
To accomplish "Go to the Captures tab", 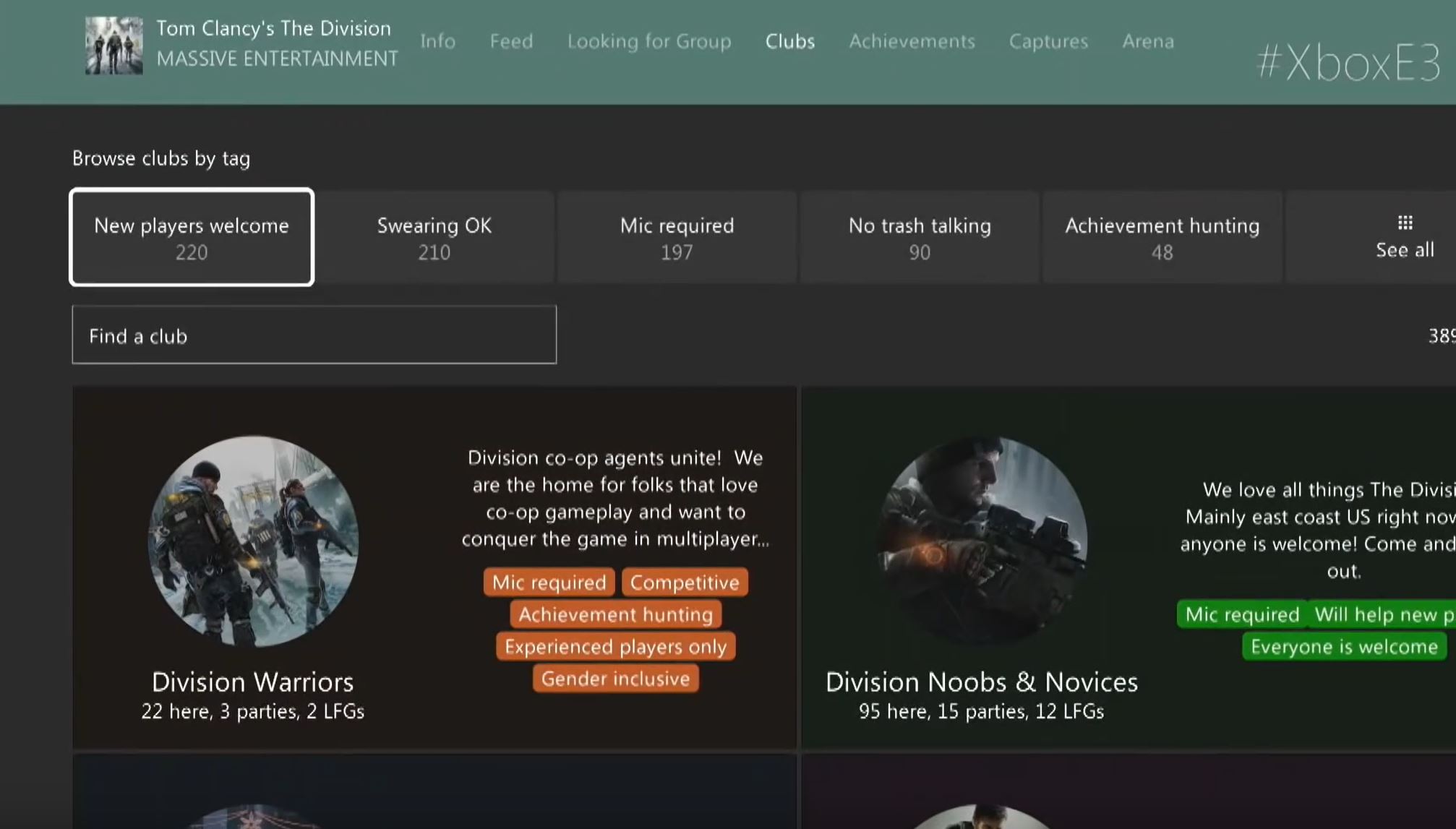I will 1048,41.
